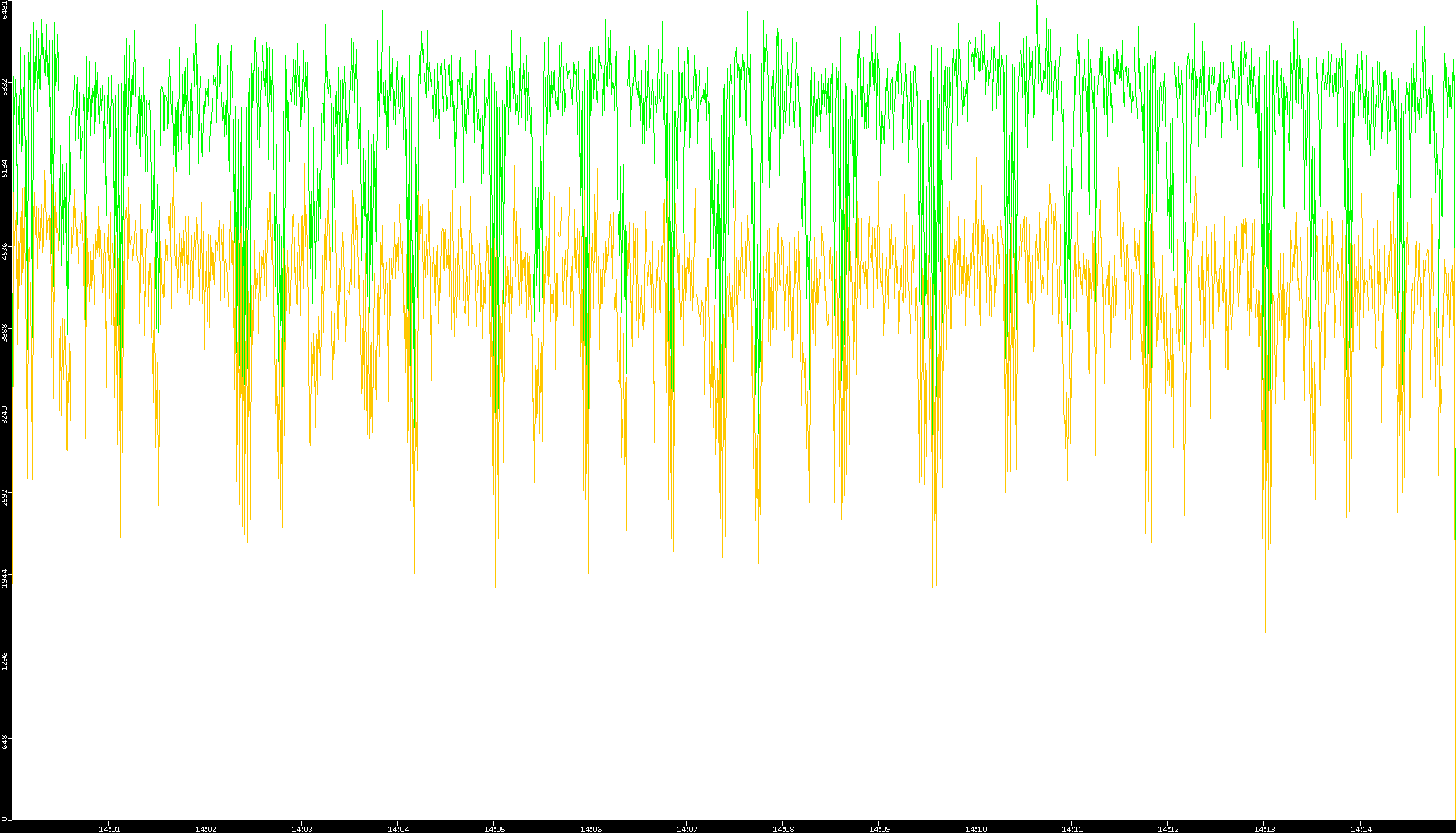This screenshot has width=1456, height=833.
Task: Click the 5184 vertical axis label
Action: (x=6, y=168)
